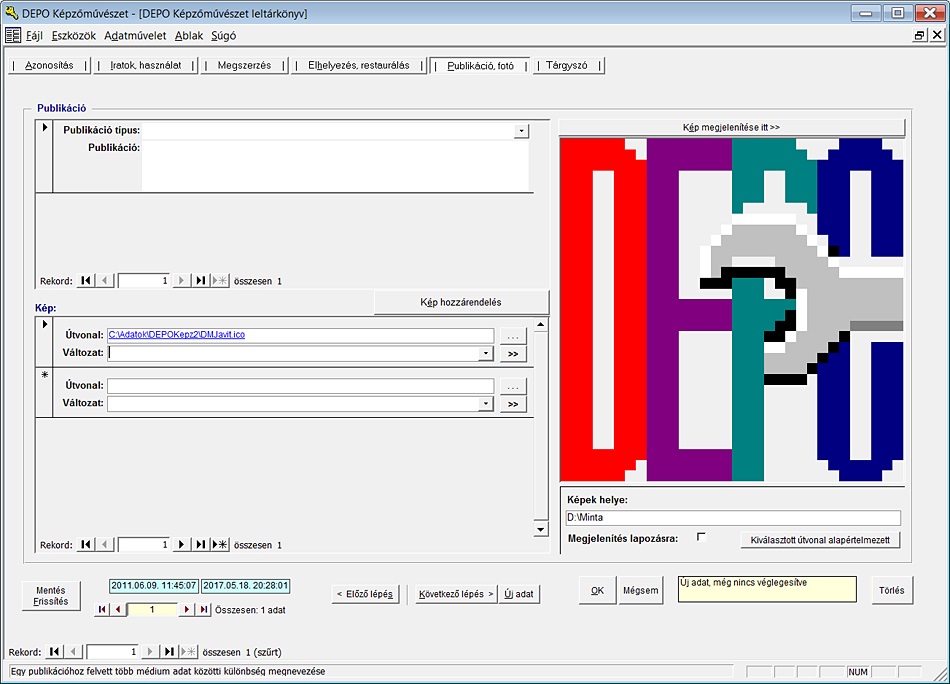Click the form icon left of Fájl menu
Screen dimensions: 950x684
point(13,35)
